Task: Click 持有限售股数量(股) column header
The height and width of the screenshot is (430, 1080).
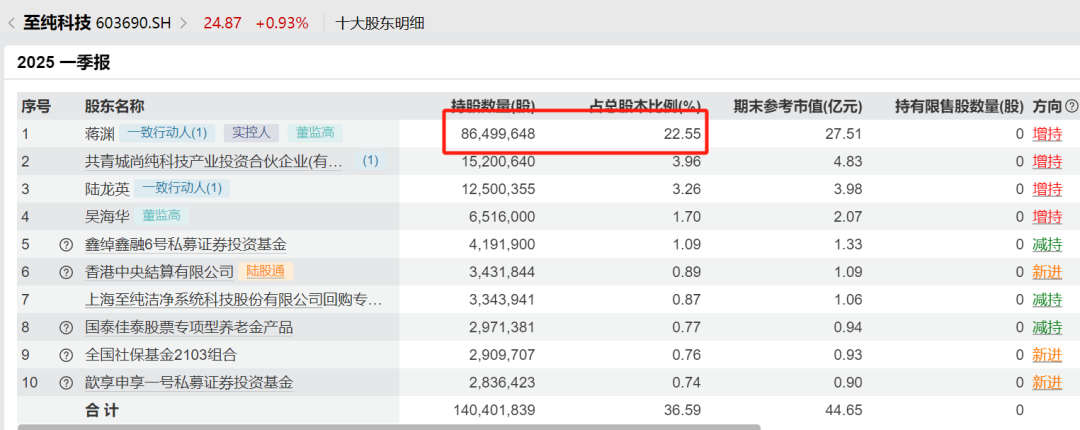Action: 959,106
